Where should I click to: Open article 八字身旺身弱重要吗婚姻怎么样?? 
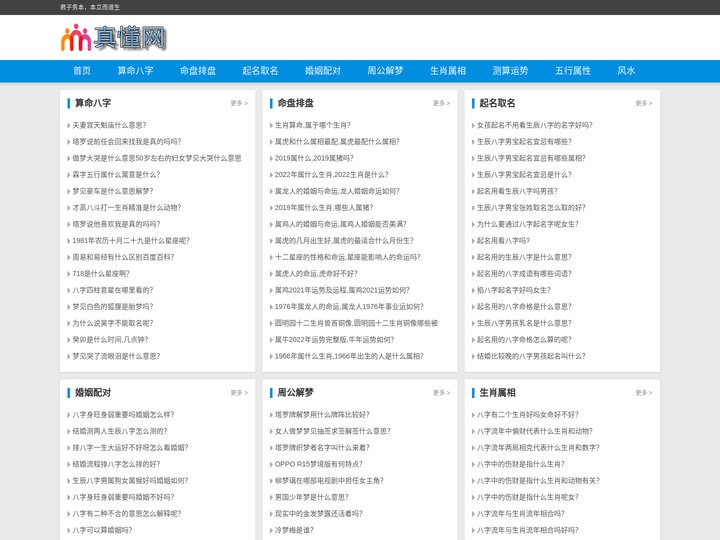[x=123, y=415]
